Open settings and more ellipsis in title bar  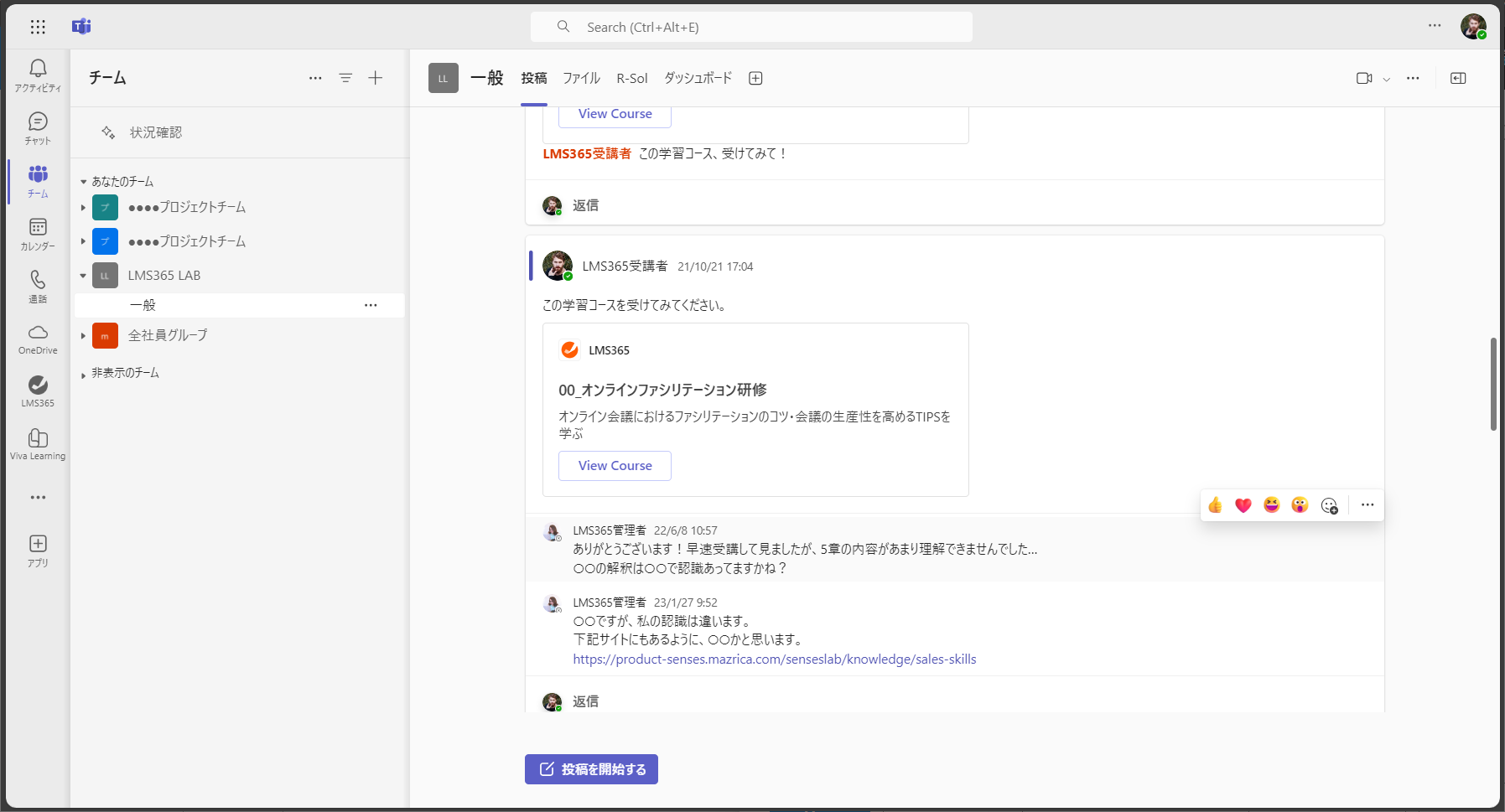(x=1435, y=26)
